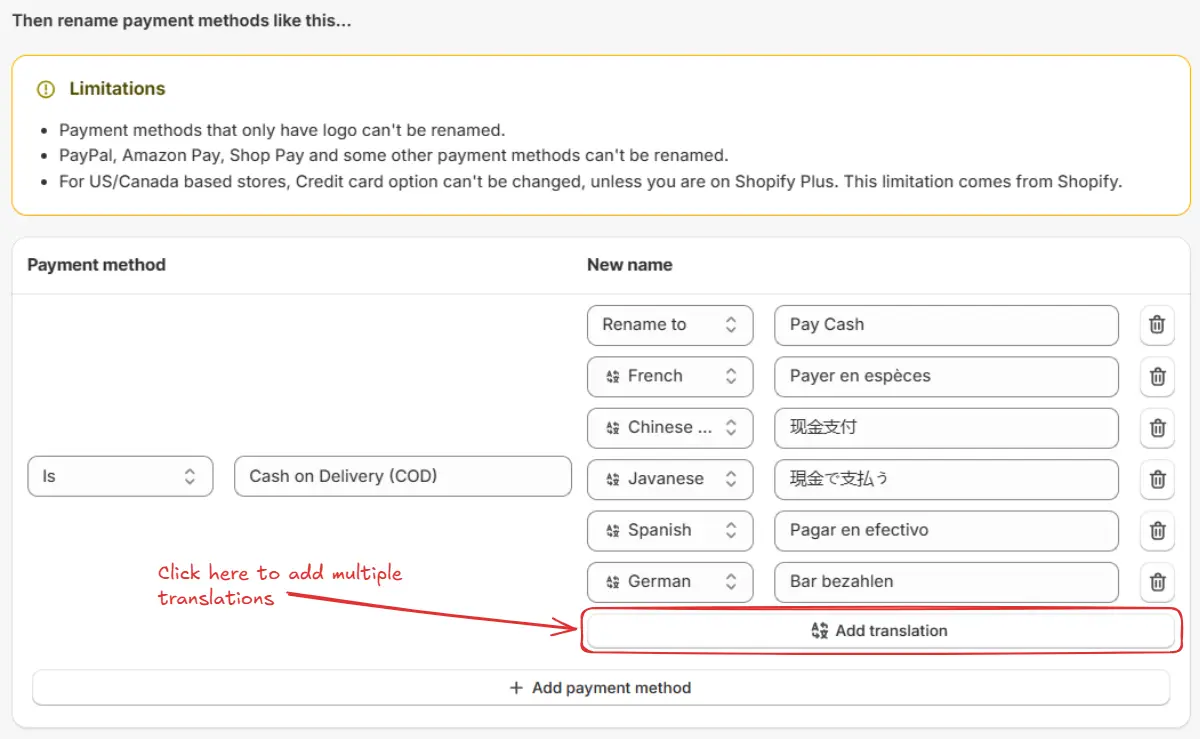Open the Rename to dropdown
The height and width of the screenshot is (739, 1200).
670,325
